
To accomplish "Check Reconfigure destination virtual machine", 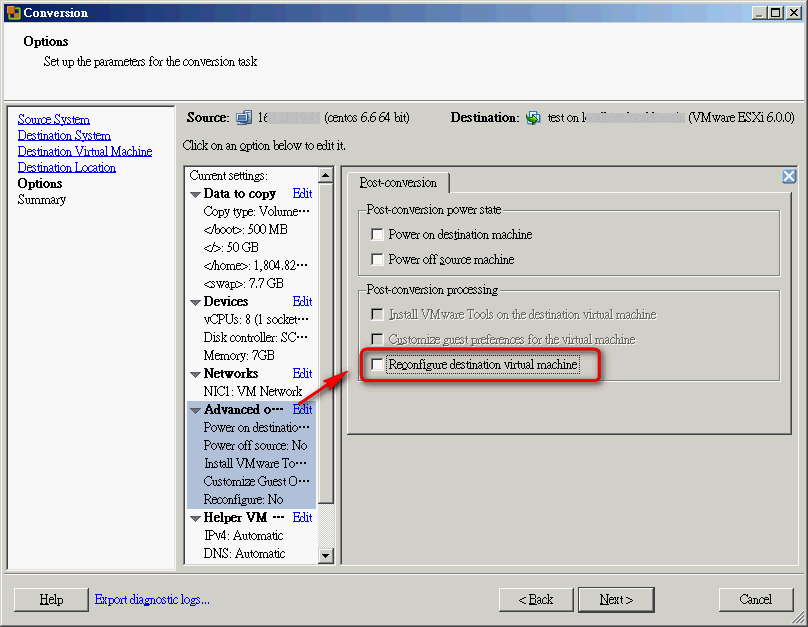I will 377,364.
